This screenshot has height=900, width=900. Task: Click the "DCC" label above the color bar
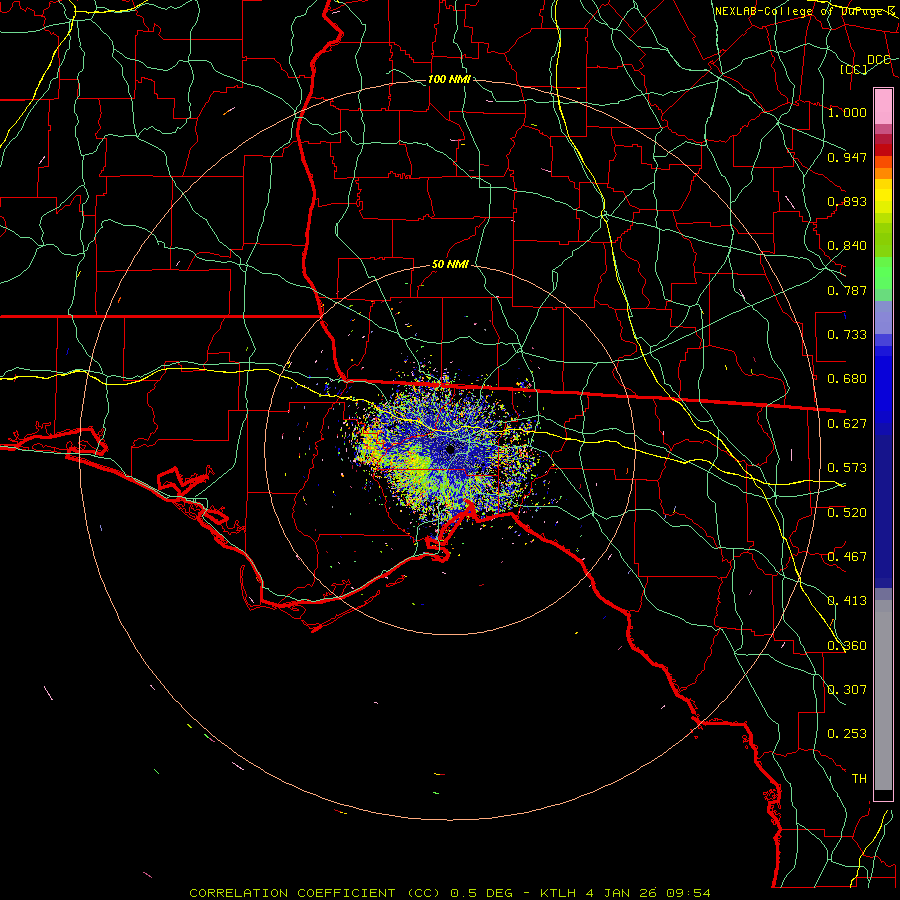click(x=878, y=60)
